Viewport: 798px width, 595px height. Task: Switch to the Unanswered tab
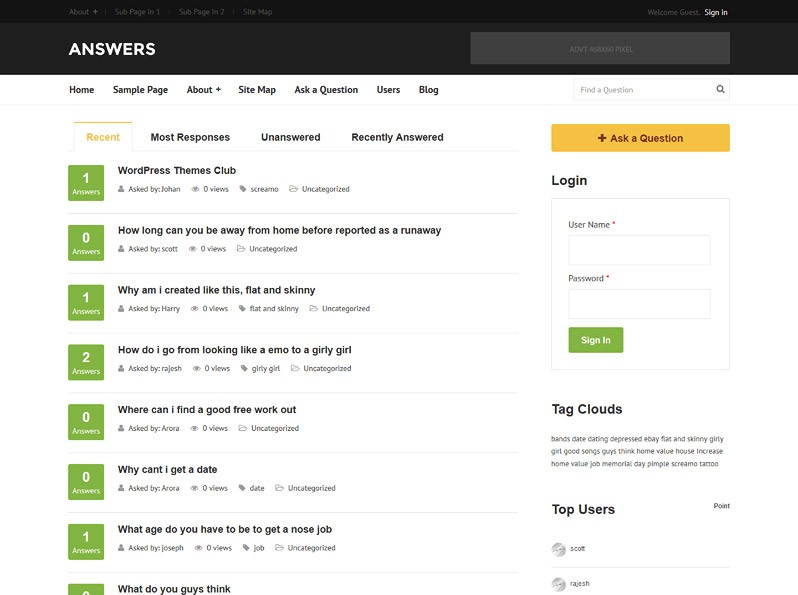(290, 137)
